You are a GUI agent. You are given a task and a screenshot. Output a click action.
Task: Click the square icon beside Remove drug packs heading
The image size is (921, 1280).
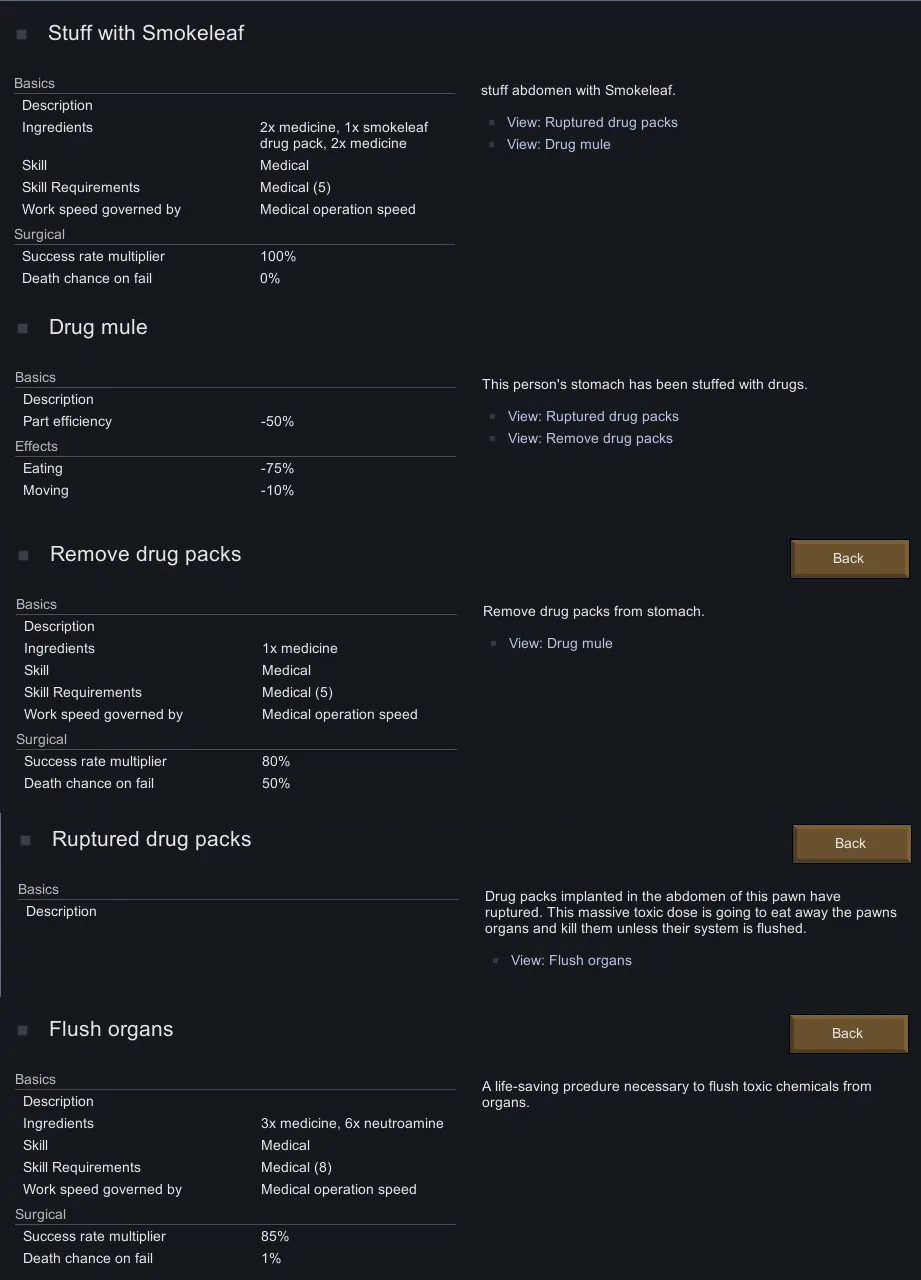coord(24,555)
